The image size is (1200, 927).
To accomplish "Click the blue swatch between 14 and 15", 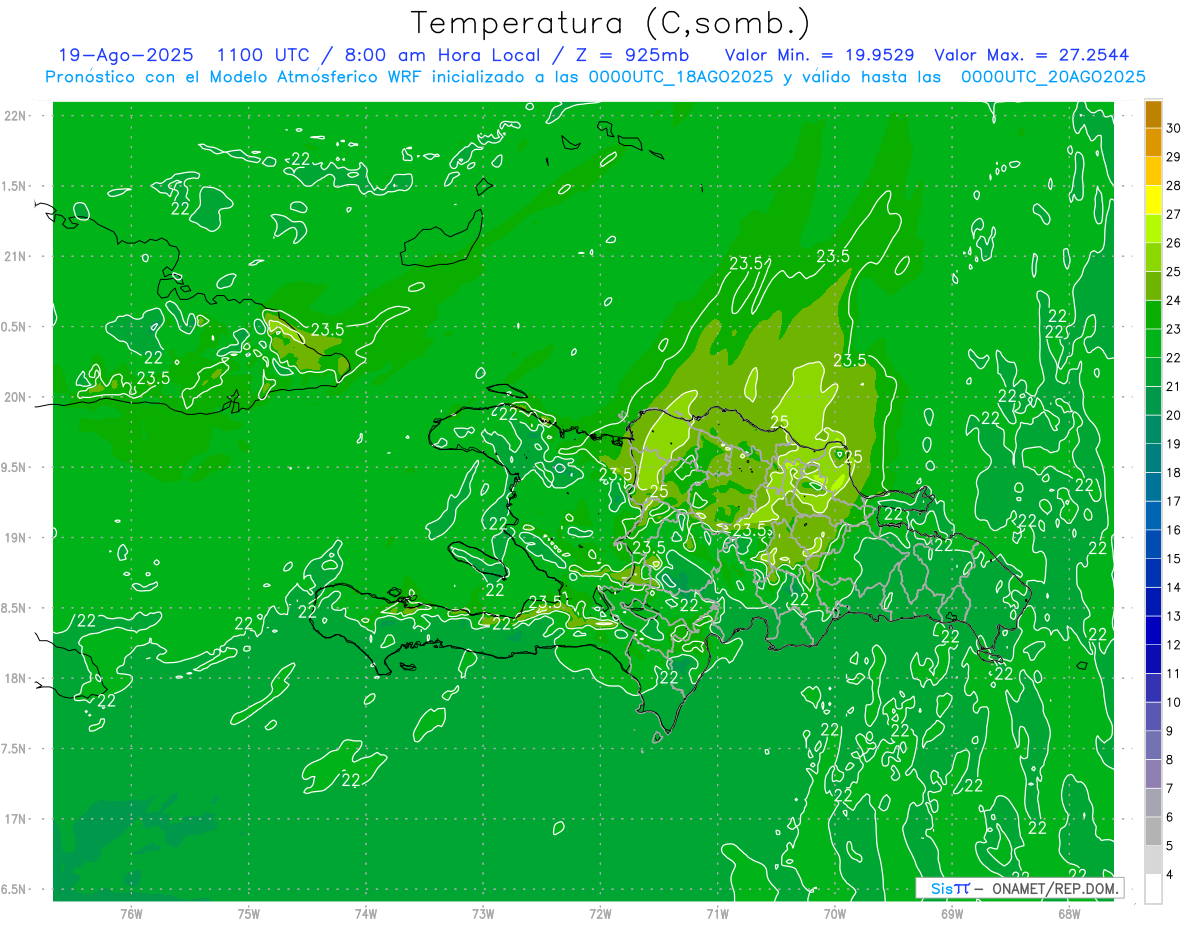I will [1153, 573].
